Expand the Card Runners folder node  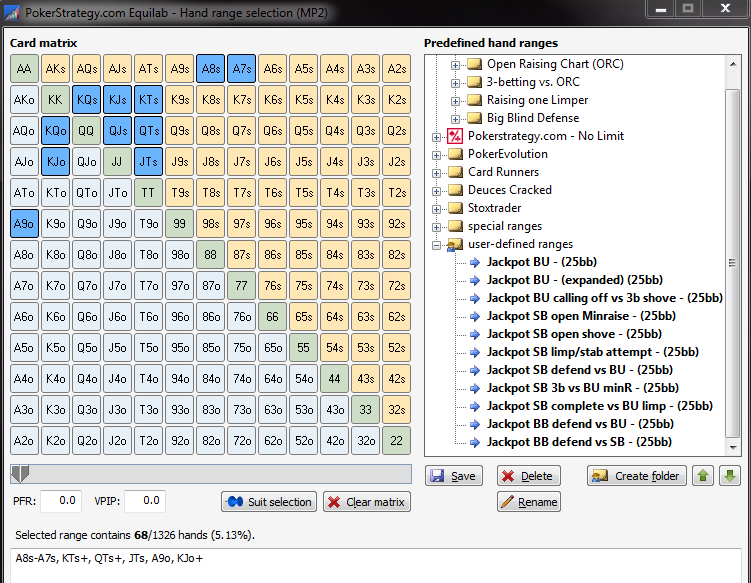[x=436, y=173]
